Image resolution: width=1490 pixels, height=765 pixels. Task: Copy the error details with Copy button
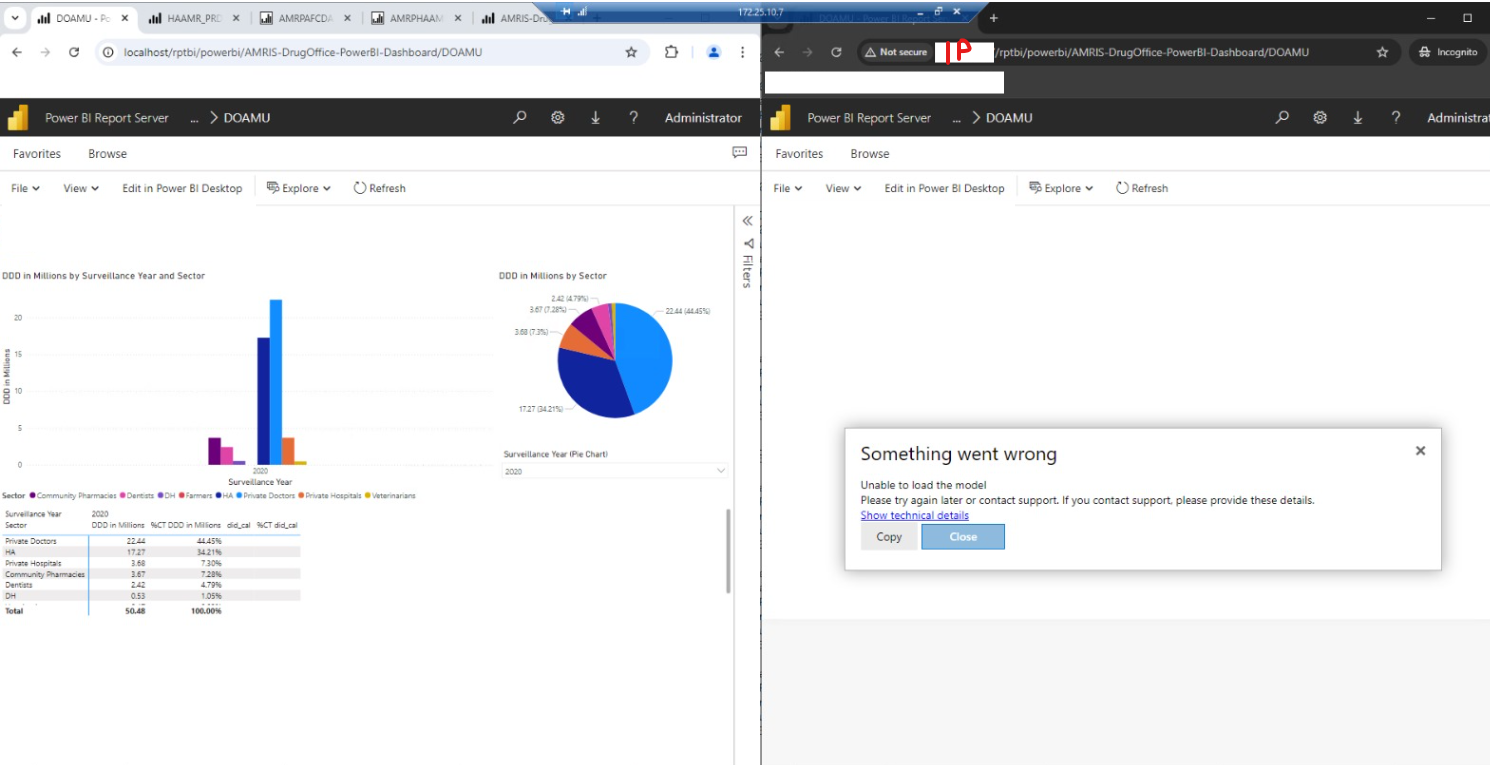(888, 536)
